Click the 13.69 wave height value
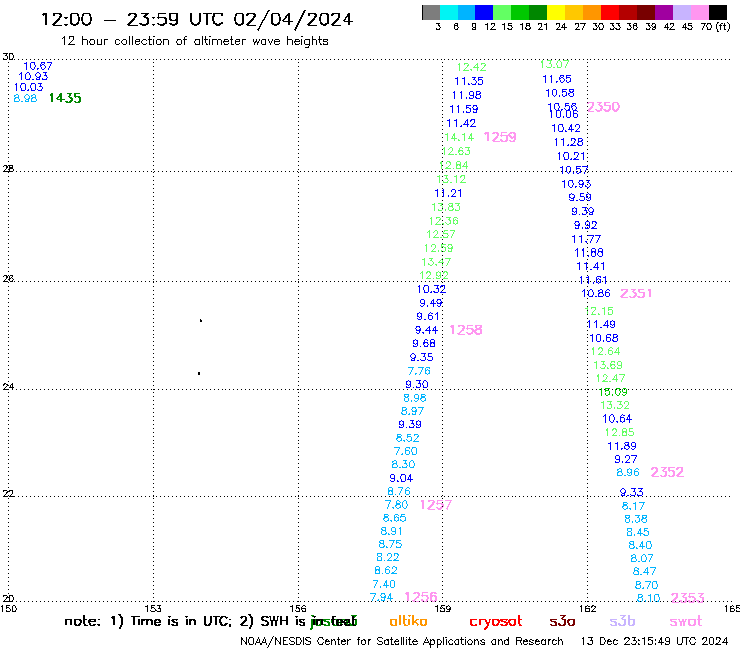 click(608, 365)
